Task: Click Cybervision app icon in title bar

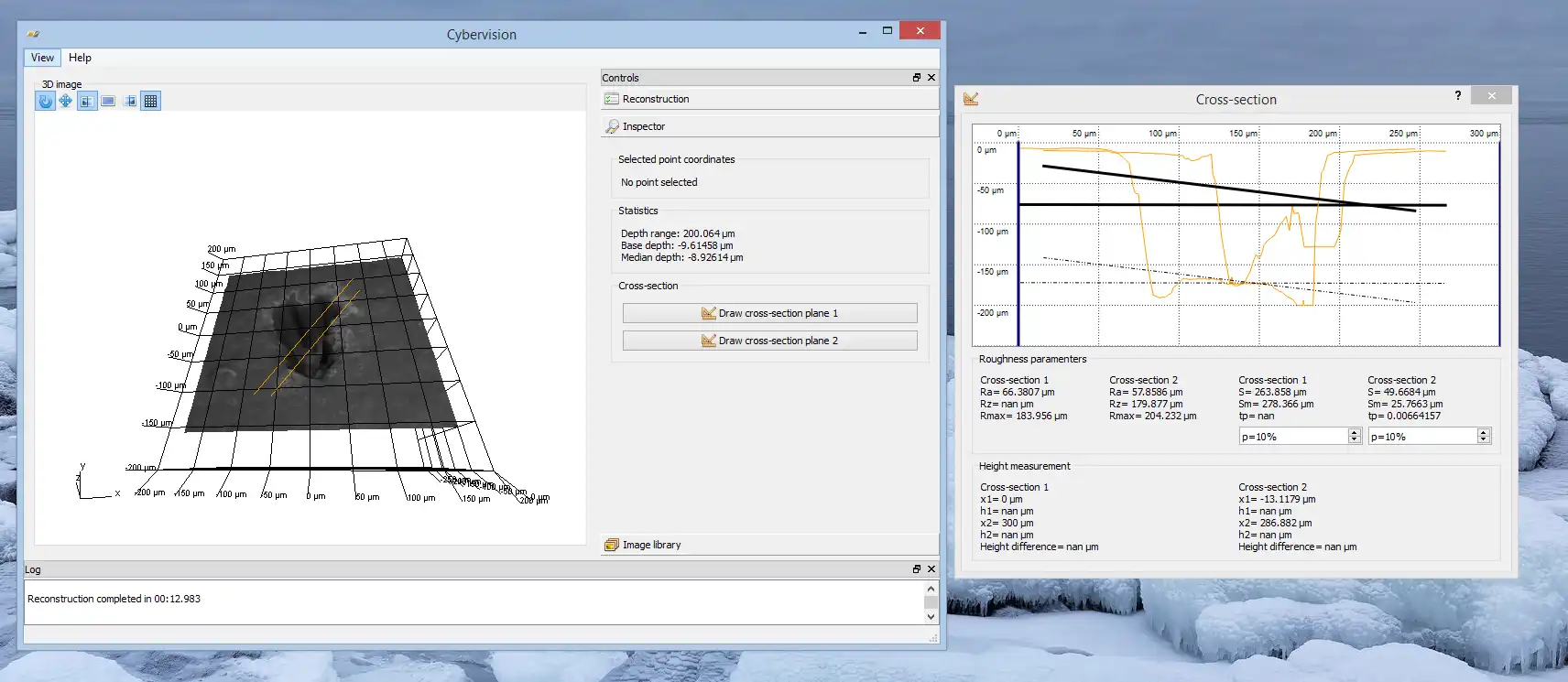Action: [33, 34]
